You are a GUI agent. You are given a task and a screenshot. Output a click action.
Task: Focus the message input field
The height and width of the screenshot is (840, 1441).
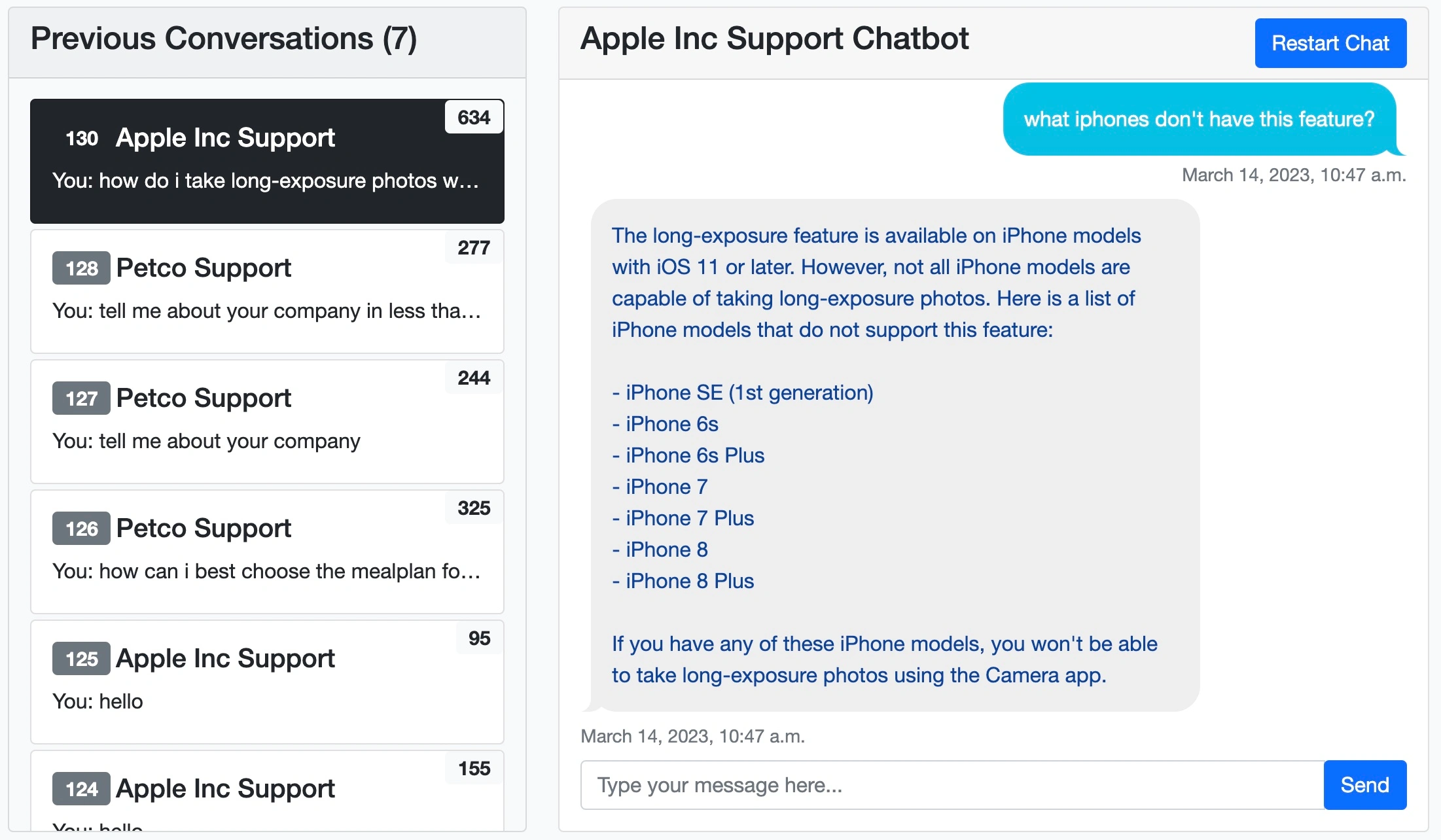point(952,784)
